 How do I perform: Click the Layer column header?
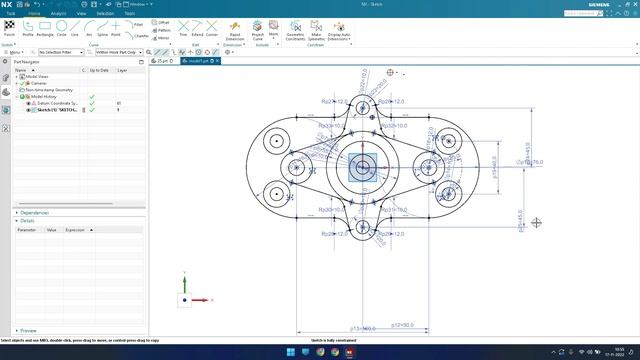click(122, 70)
